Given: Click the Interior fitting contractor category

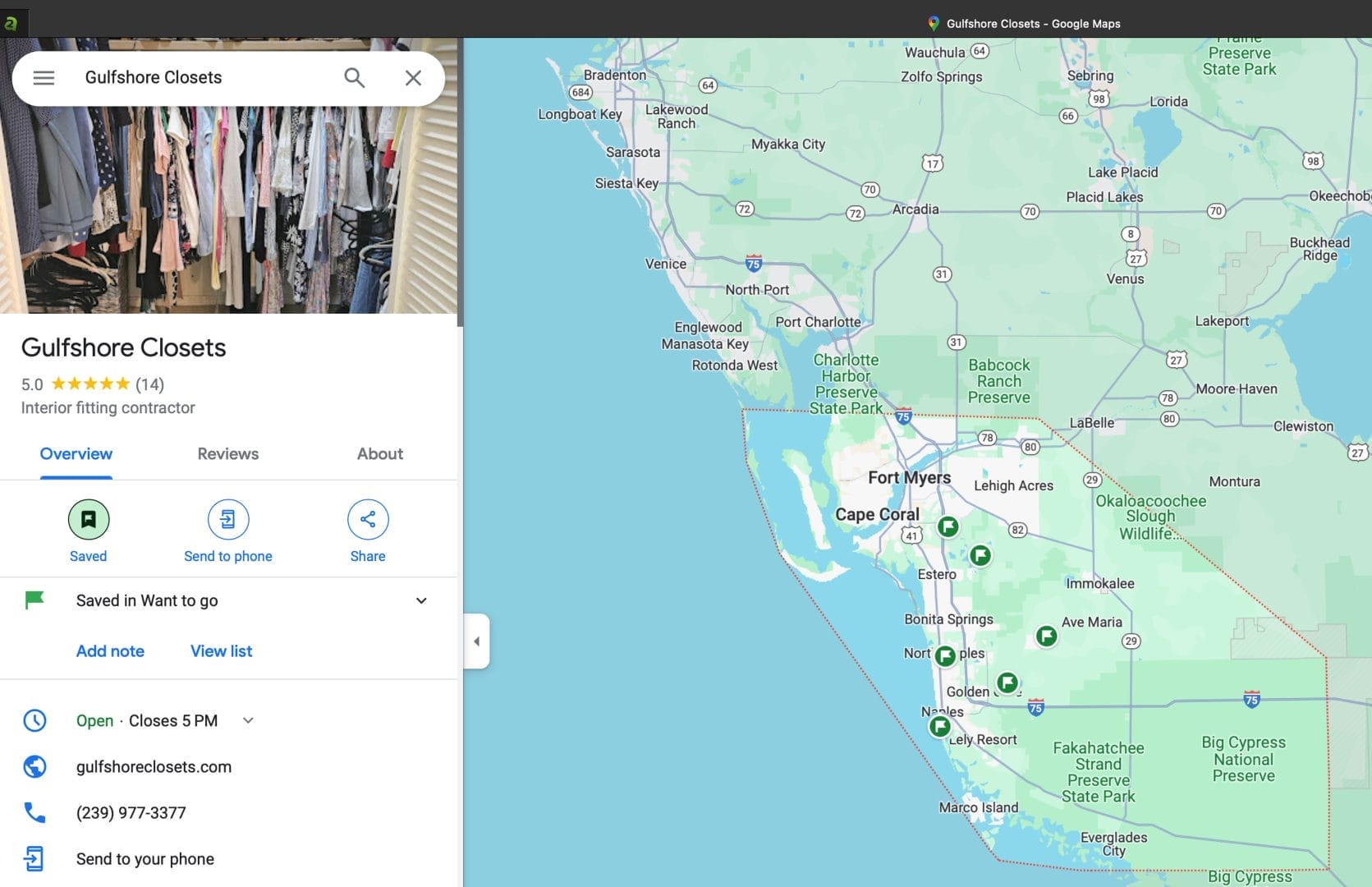Looking at the screenshot, I should point(108,408).
